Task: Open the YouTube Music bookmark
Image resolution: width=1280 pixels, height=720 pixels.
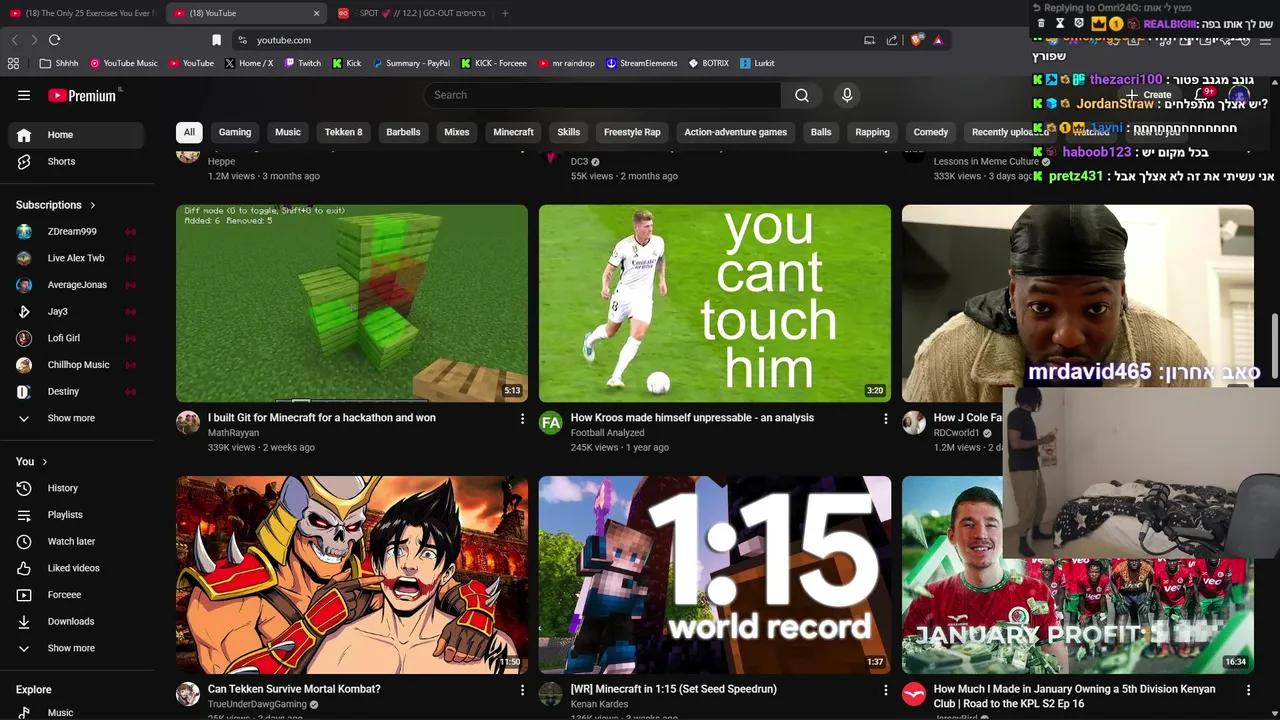Action: (124, 63)
